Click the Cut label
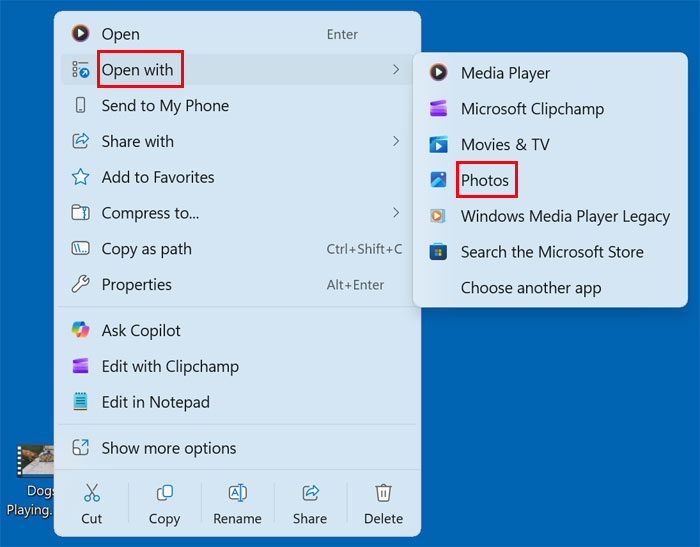700x547 pixels. click(92, 518)
